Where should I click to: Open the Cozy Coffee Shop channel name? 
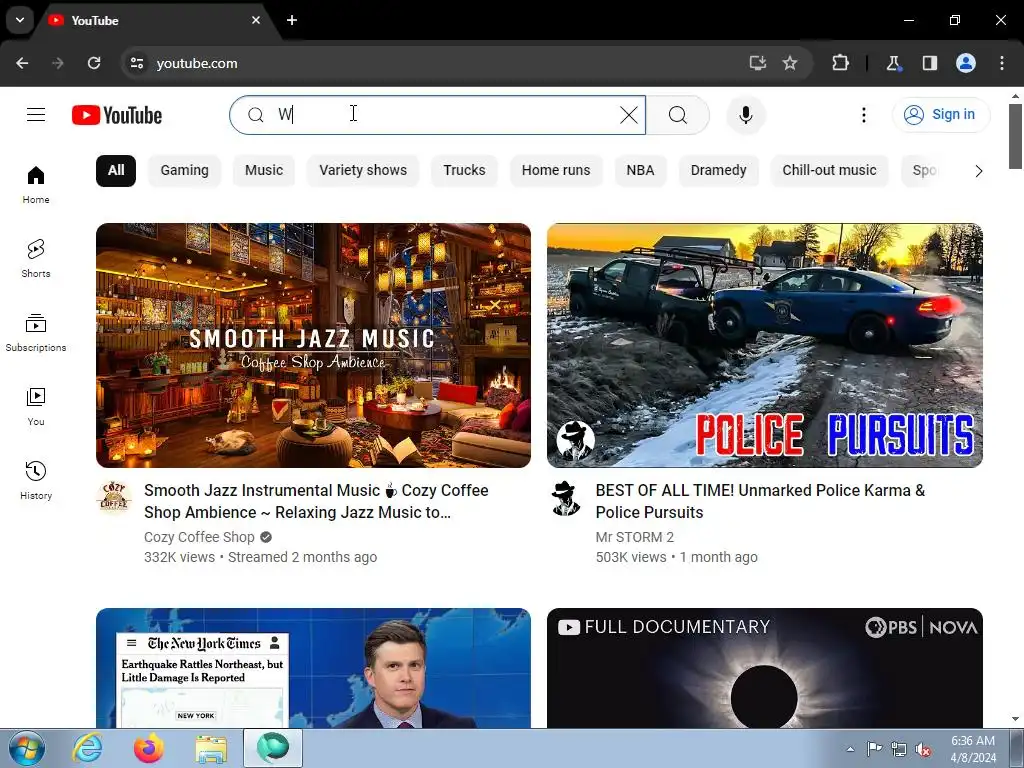[199, 537]
